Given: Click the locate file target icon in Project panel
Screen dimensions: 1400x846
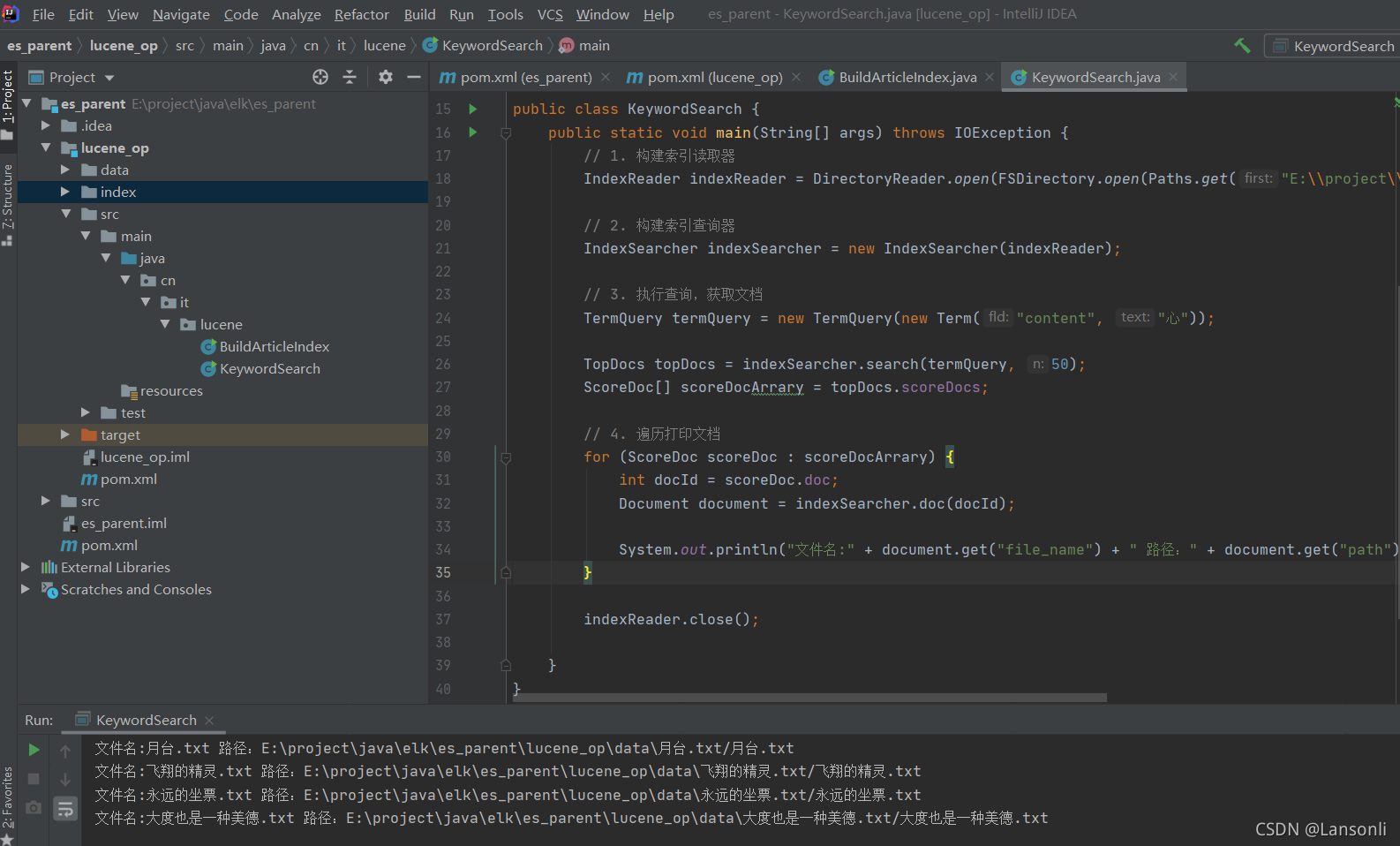Looking at the screenshot, I should click(320, 77).
